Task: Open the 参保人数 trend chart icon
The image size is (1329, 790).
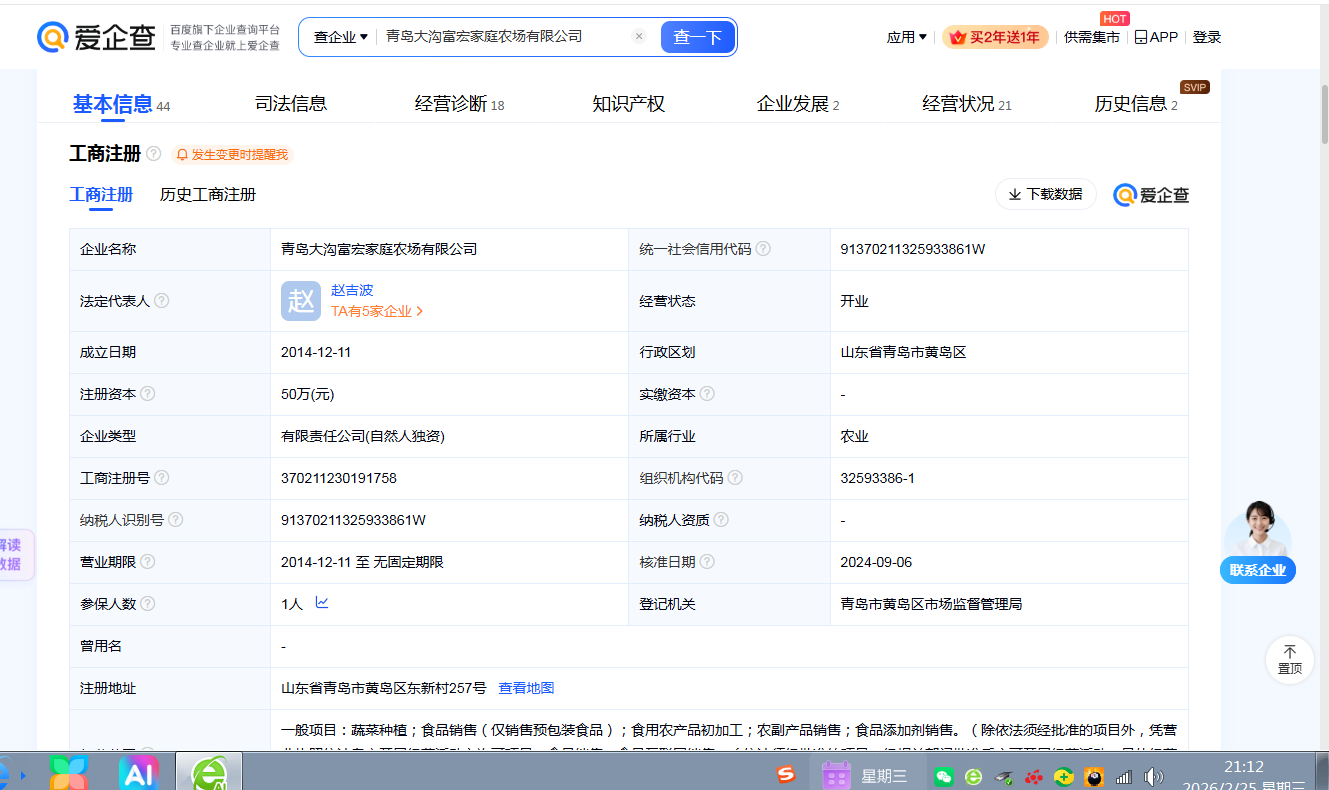Action: (322, 603)
